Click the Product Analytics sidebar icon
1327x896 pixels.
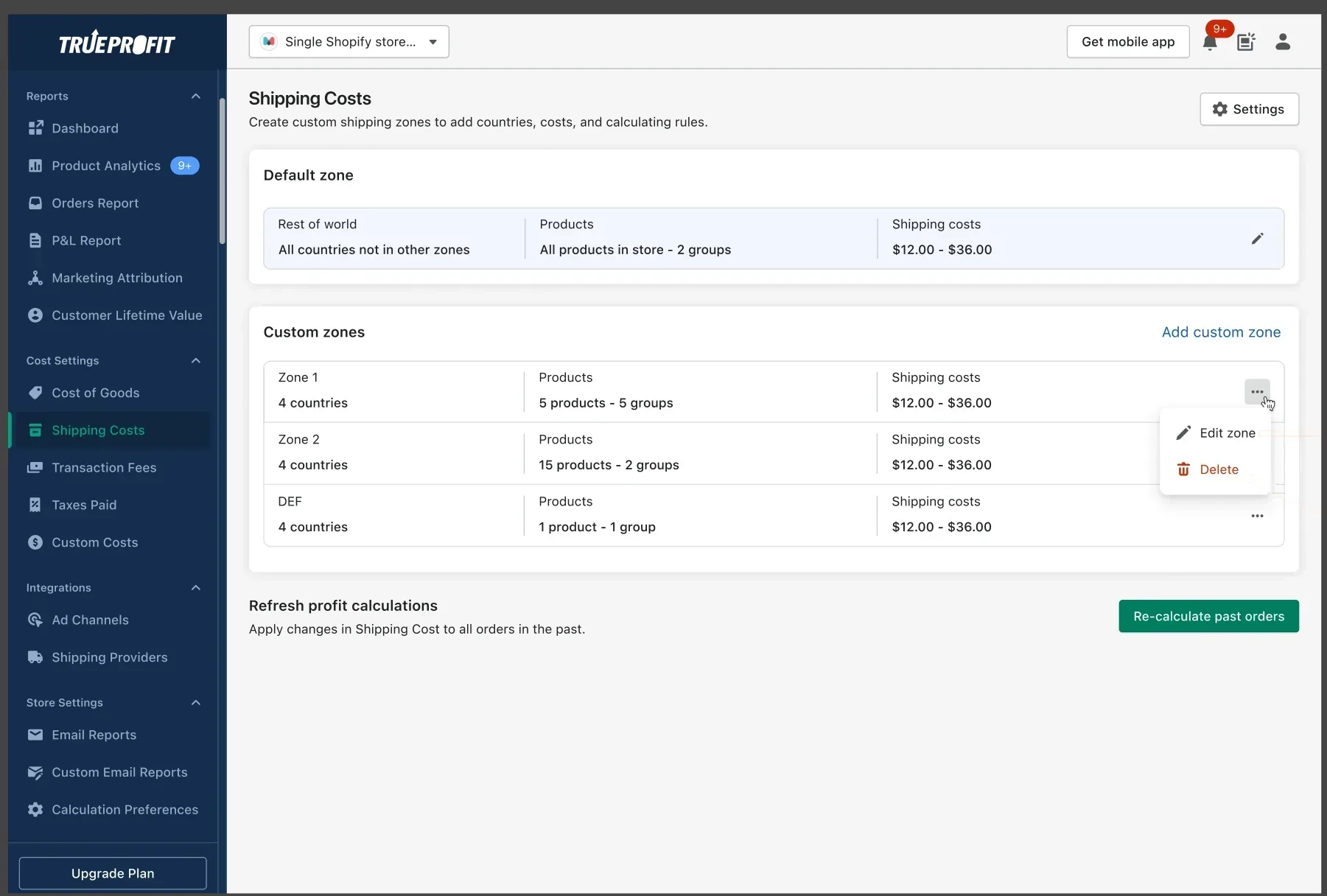(35, 166)
